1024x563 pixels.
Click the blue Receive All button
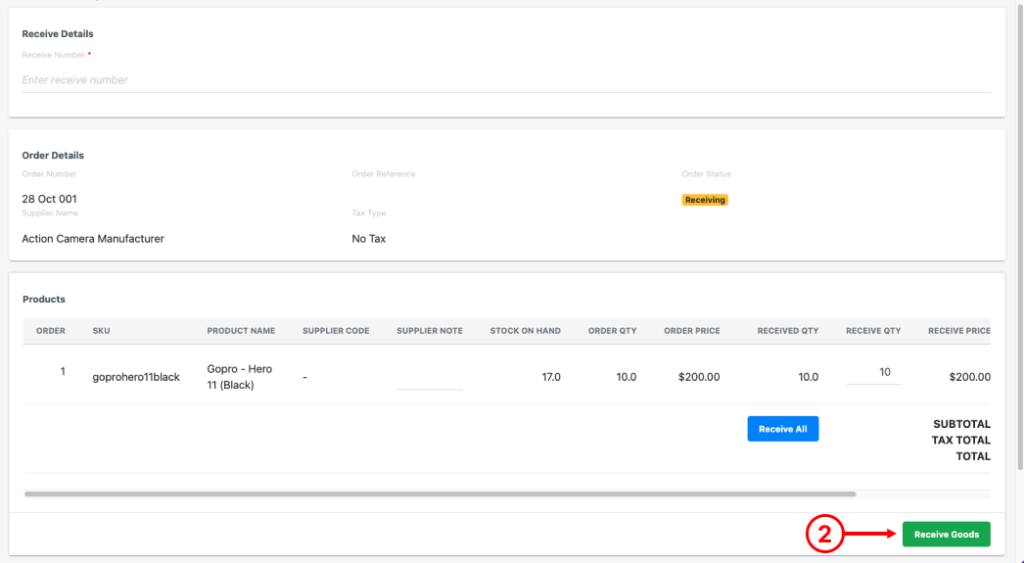click(782, 429)
